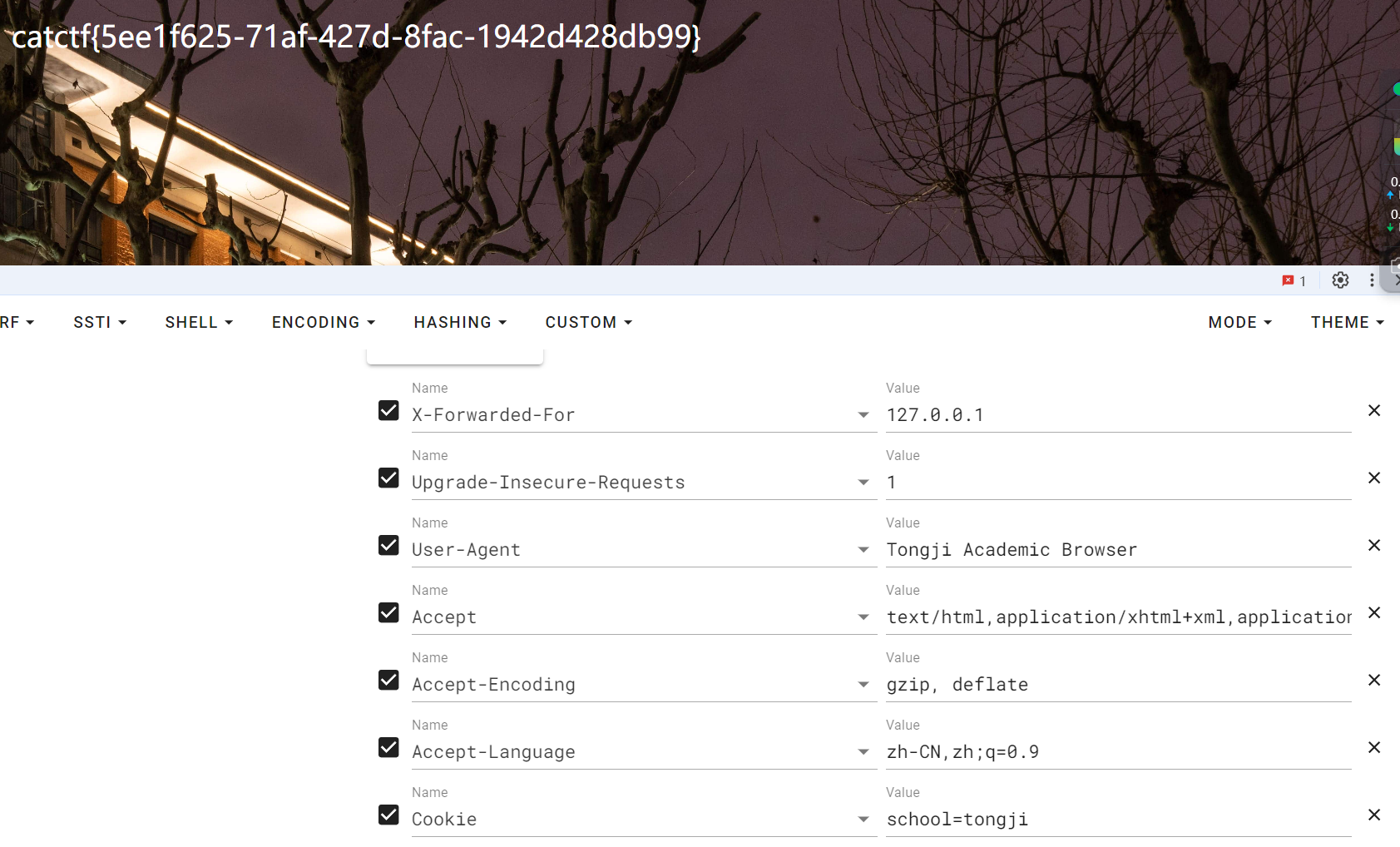Open the HASHING menu
The width and height of the screenshot is (1400, 847).
pyautogui.click(x=460, y=322)
